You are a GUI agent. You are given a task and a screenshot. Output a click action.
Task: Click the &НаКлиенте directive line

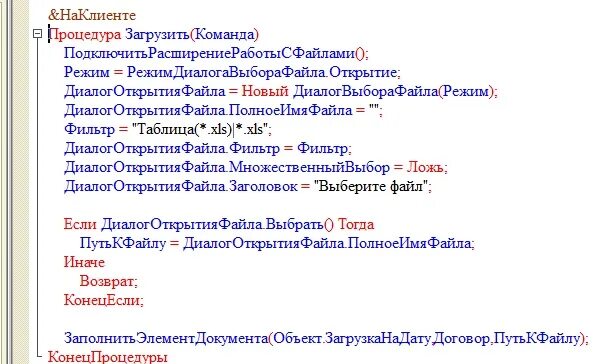[x=92, y=15]
